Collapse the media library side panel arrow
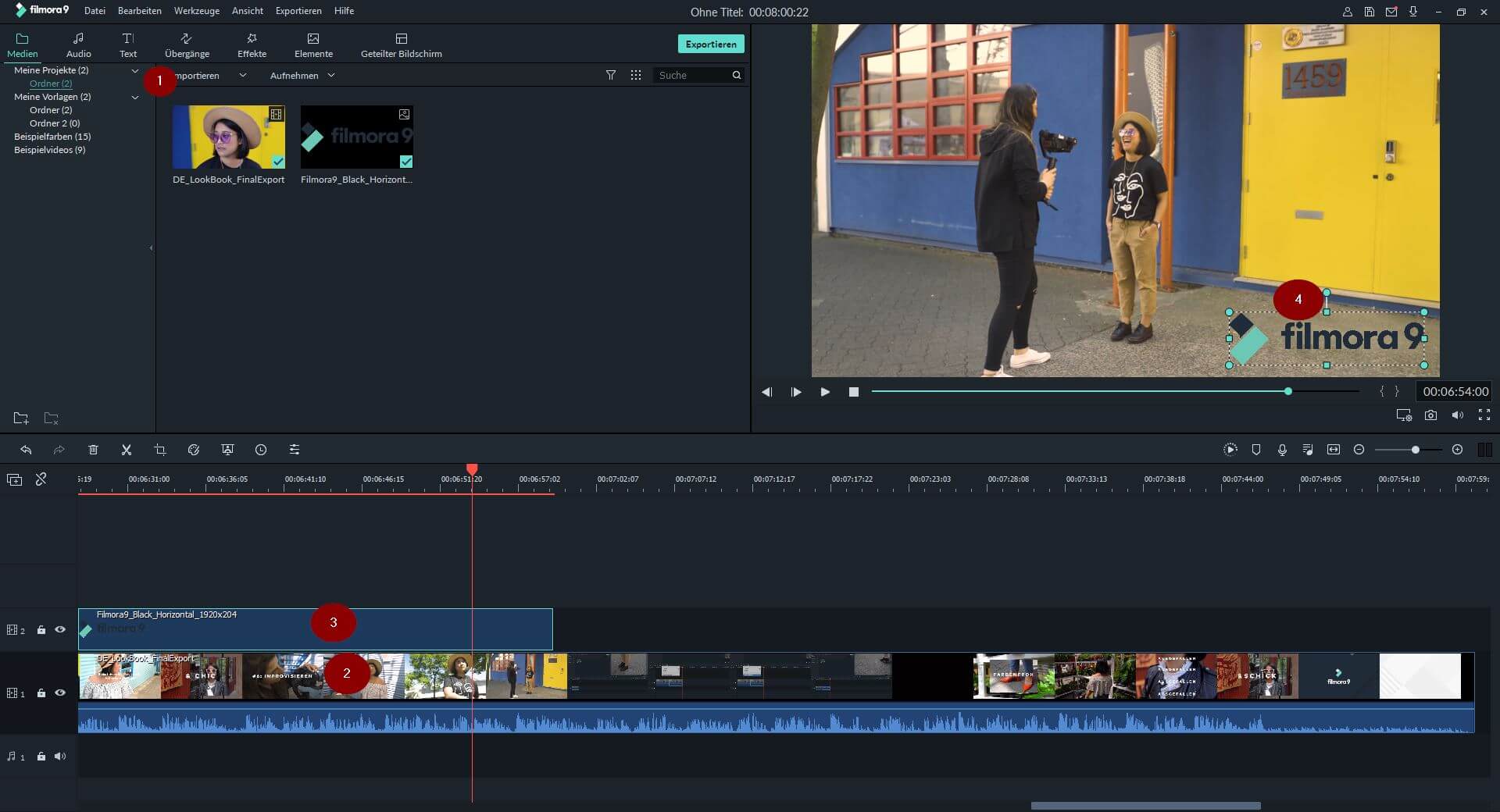 [x=151, y=248]
